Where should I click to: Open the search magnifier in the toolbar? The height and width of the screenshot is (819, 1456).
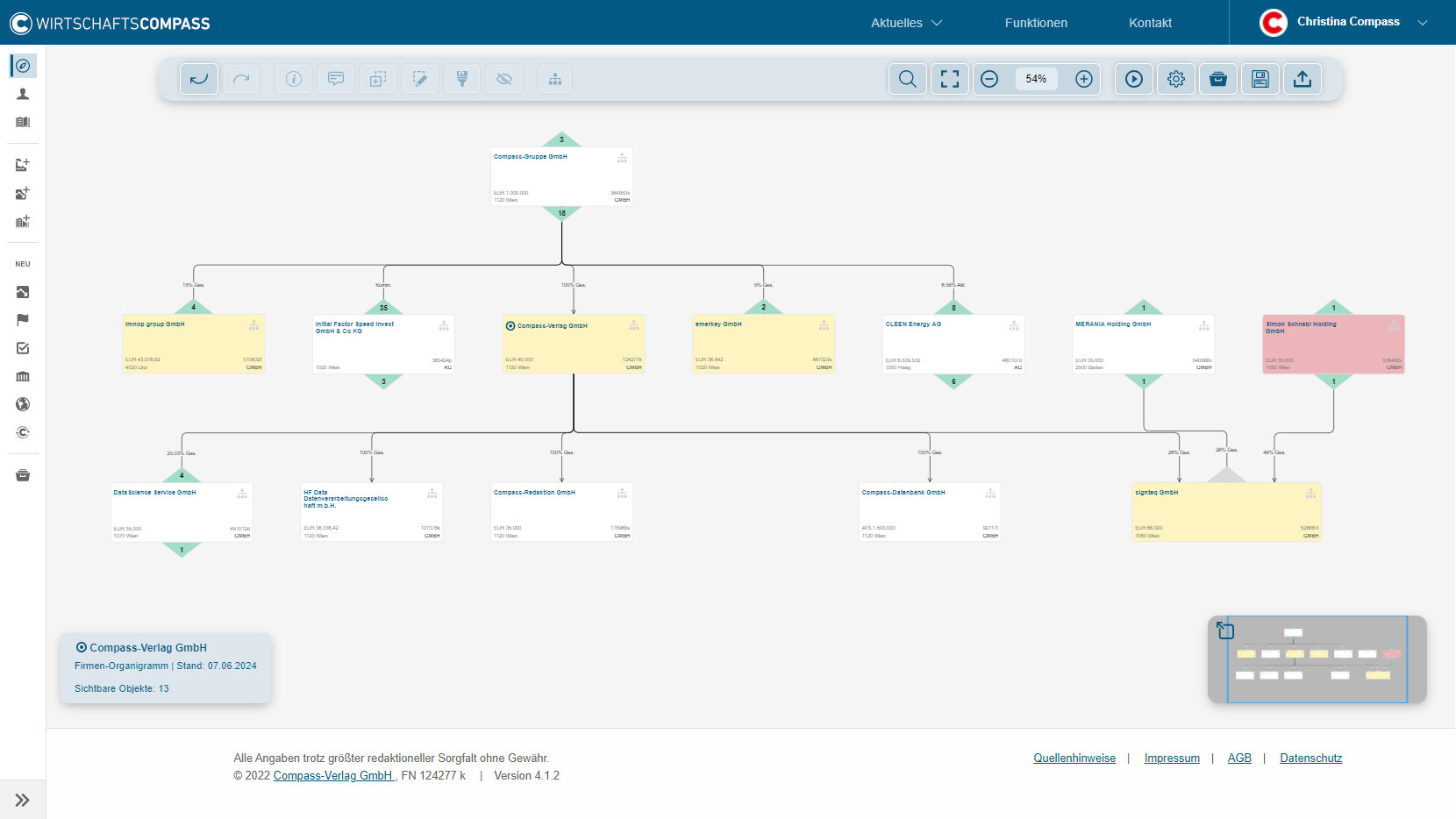point(908,79)
